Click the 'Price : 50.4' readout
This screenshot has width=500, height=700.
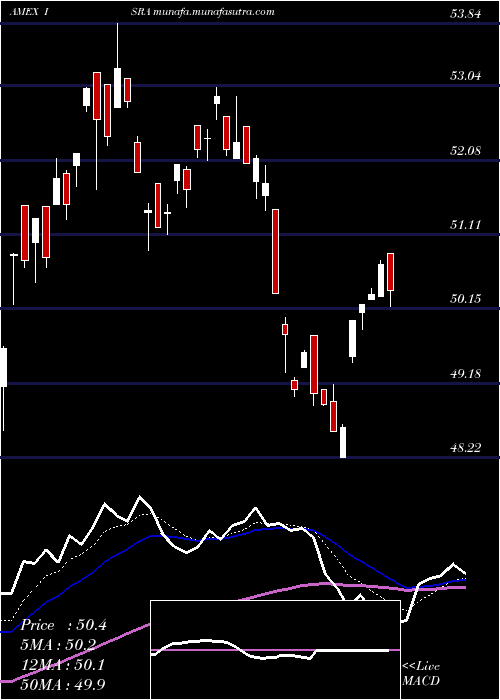coord(63,625)
